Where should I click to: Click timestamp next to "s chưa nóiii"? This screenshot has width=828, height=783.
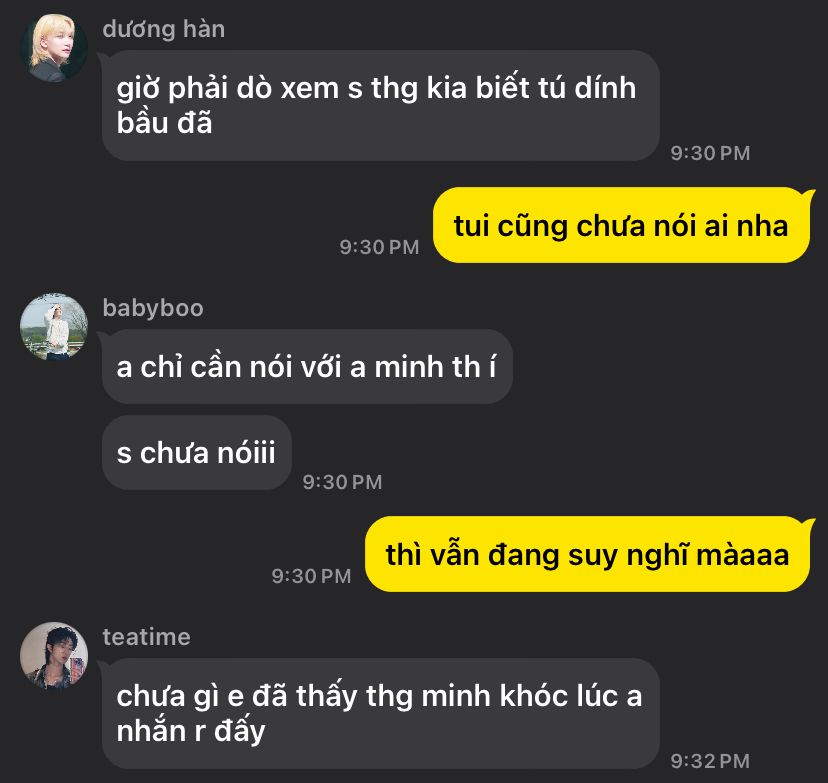click(342, 482)
